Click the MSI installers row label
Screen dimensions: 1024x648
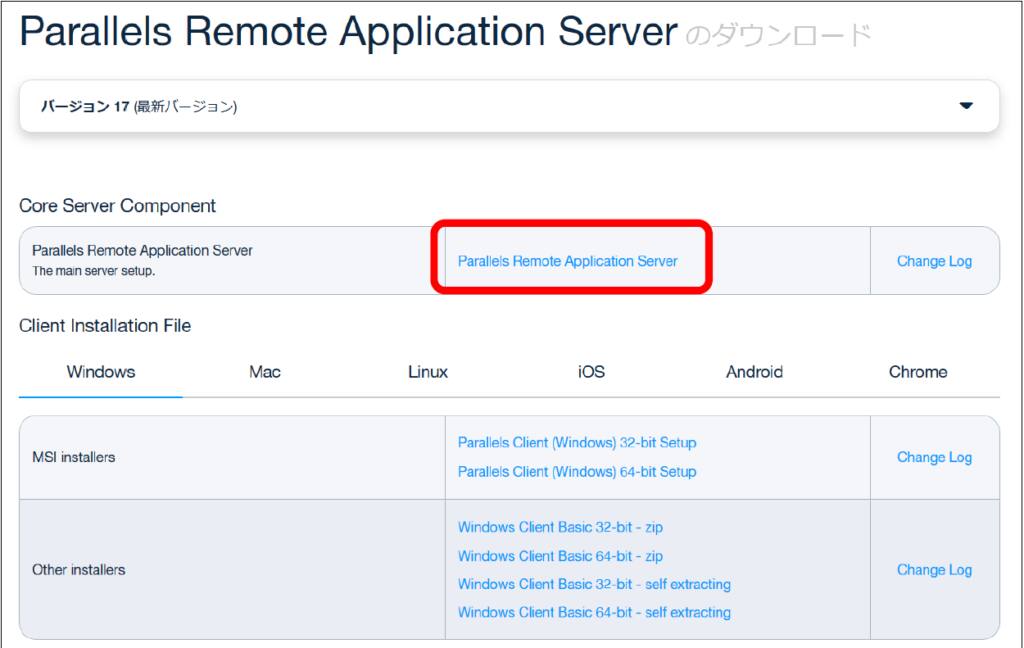(74, 457)
